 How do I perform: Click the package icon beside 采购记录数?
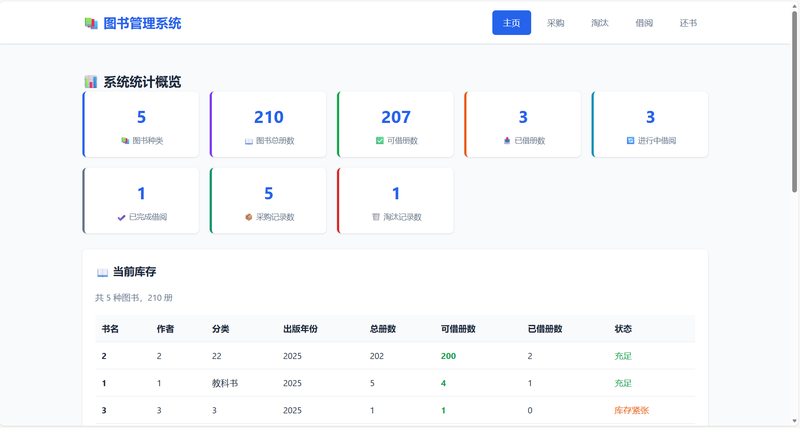click(x=248, y=217)
